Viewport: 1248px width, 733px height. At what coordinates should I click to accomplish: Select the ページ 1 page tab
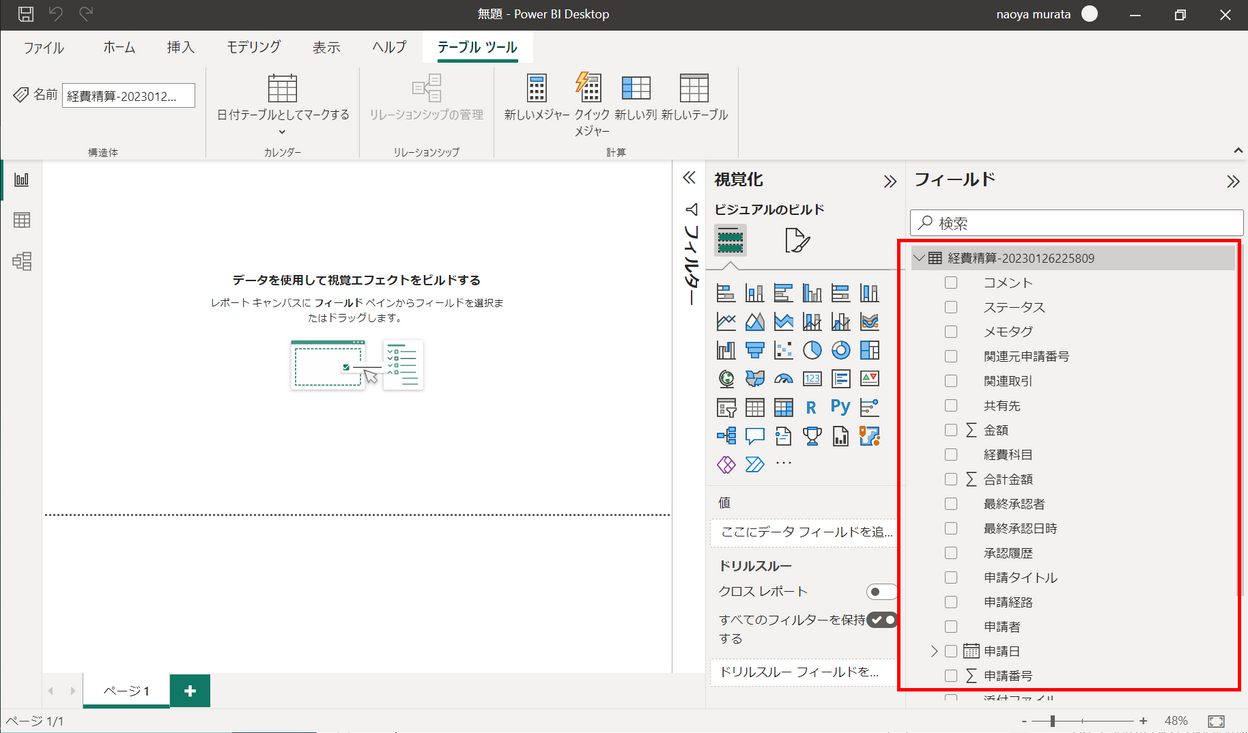127,691
